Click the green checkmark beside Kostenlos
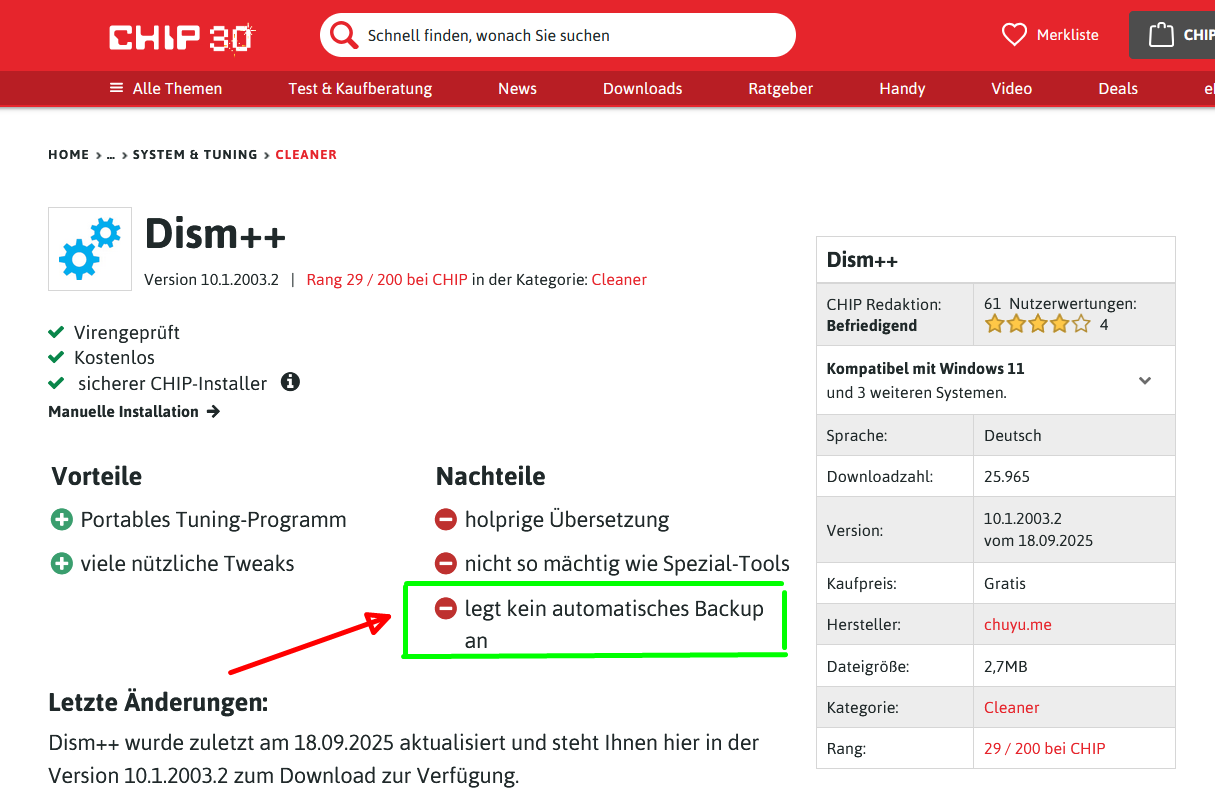 click(57, 357)
